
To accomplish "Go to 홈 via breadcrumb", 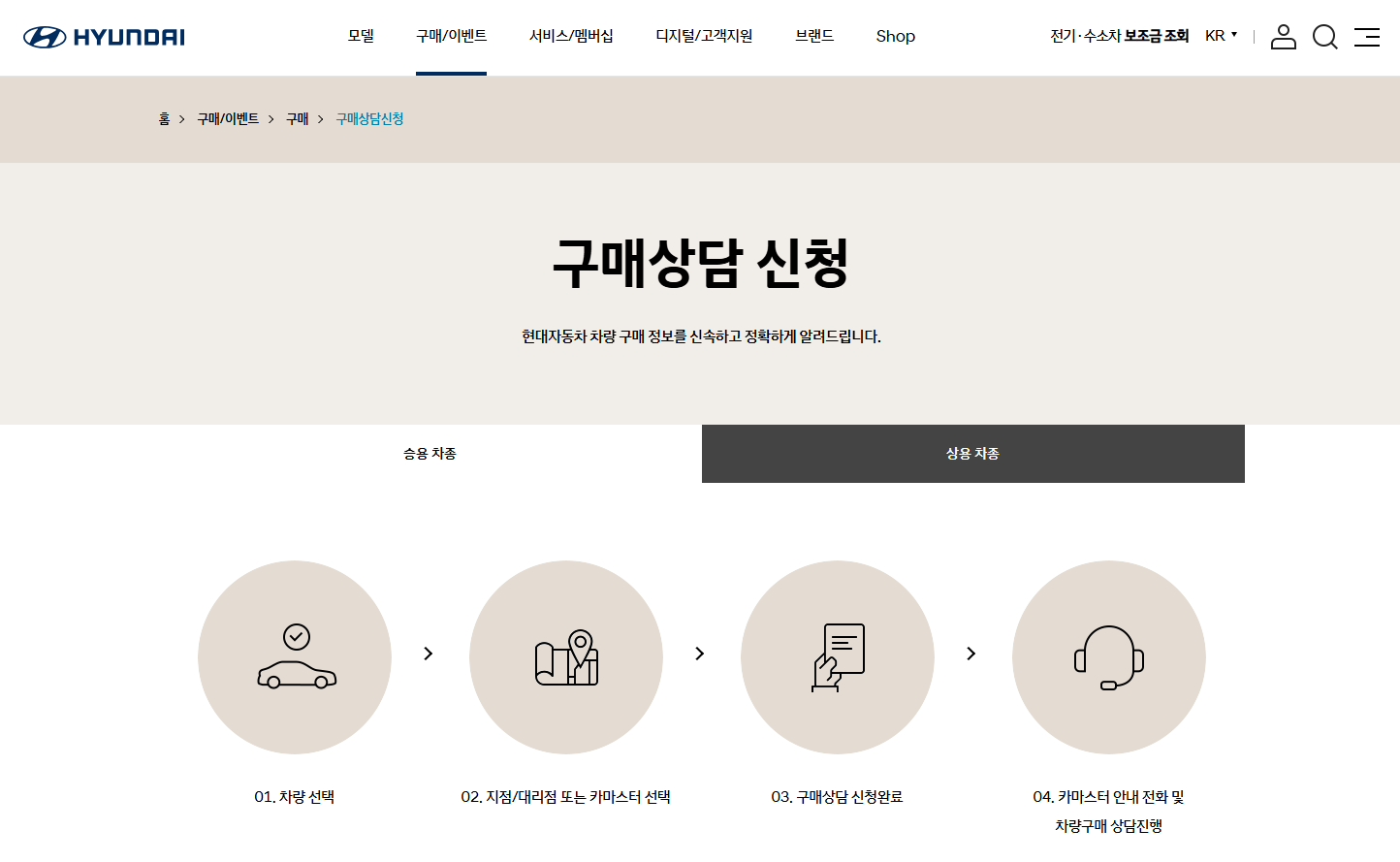I will pos(163,119).
